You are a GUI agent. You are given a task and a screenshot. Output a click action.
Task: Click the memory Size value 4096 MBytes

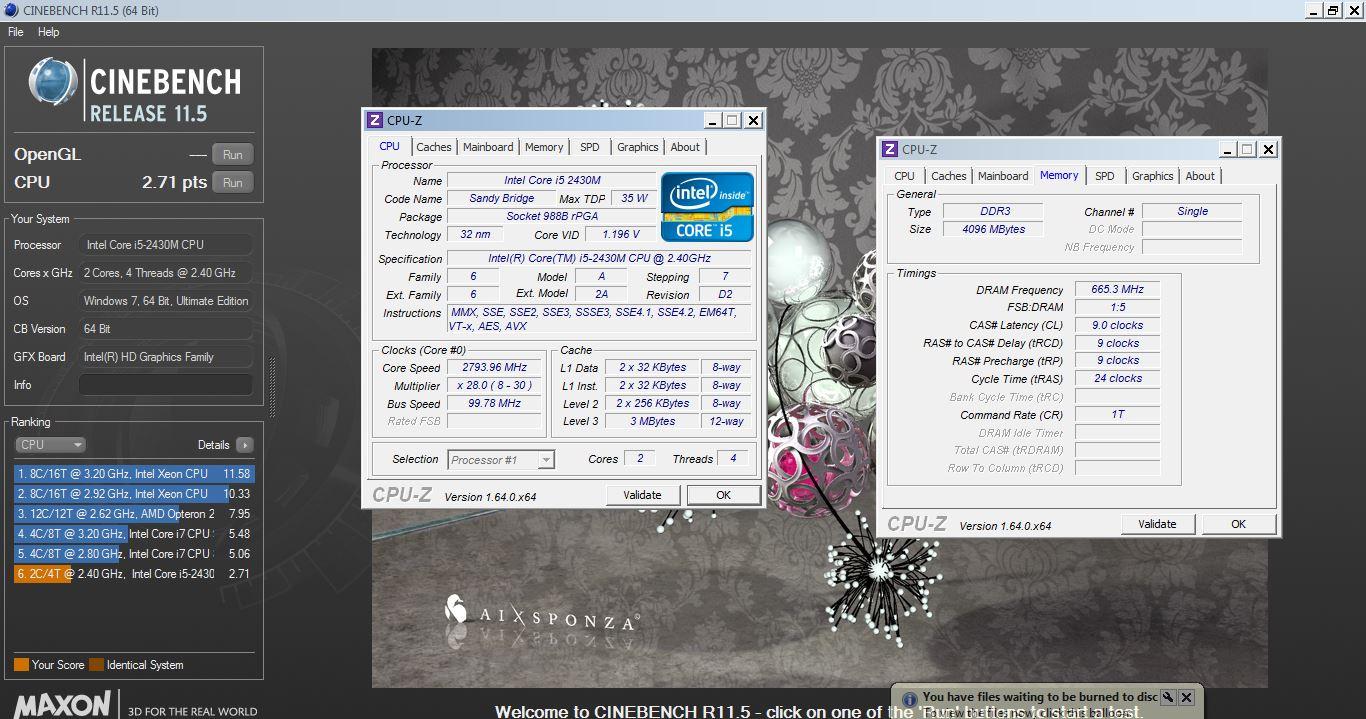coord(992,230)
